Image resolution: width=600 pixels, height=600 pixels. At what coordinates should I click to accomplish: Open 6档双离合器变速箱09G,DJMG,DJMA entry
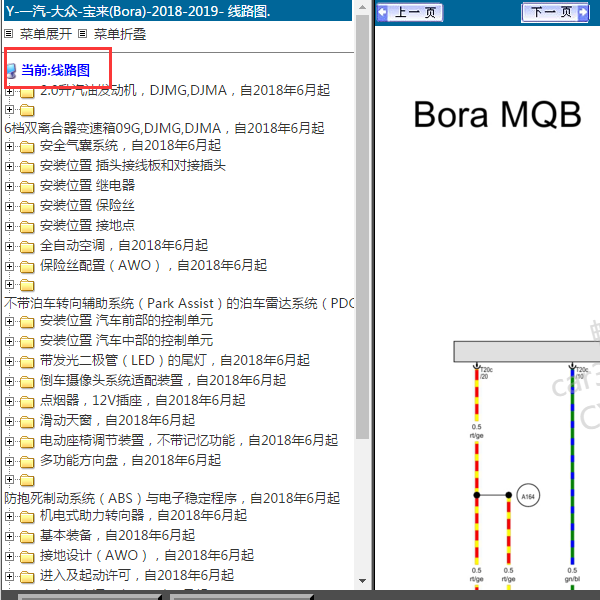pos(164,128)
